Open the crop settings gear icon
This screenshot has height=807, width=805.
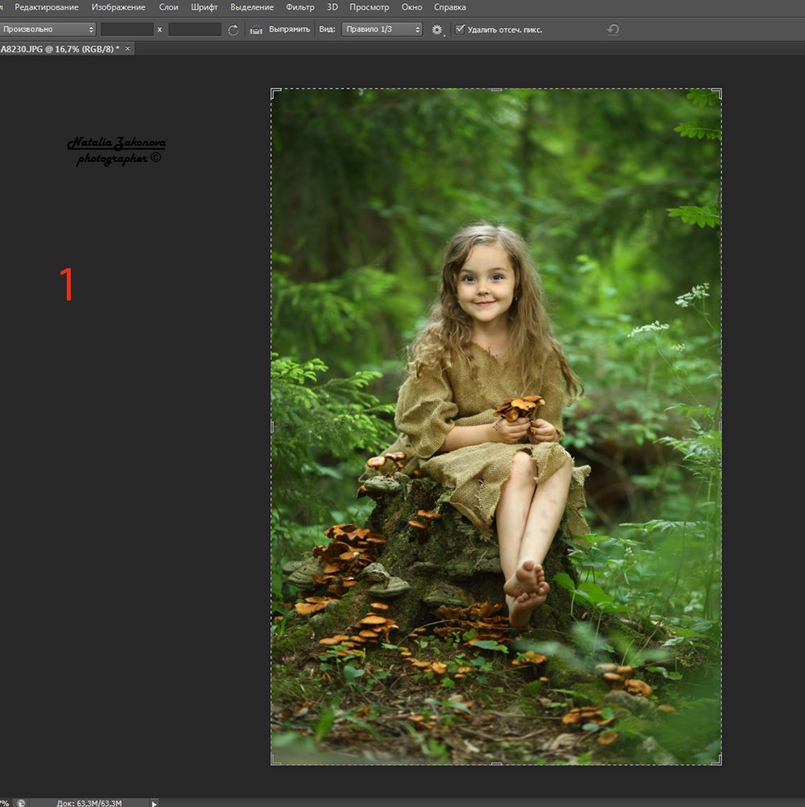pos(437,30)
